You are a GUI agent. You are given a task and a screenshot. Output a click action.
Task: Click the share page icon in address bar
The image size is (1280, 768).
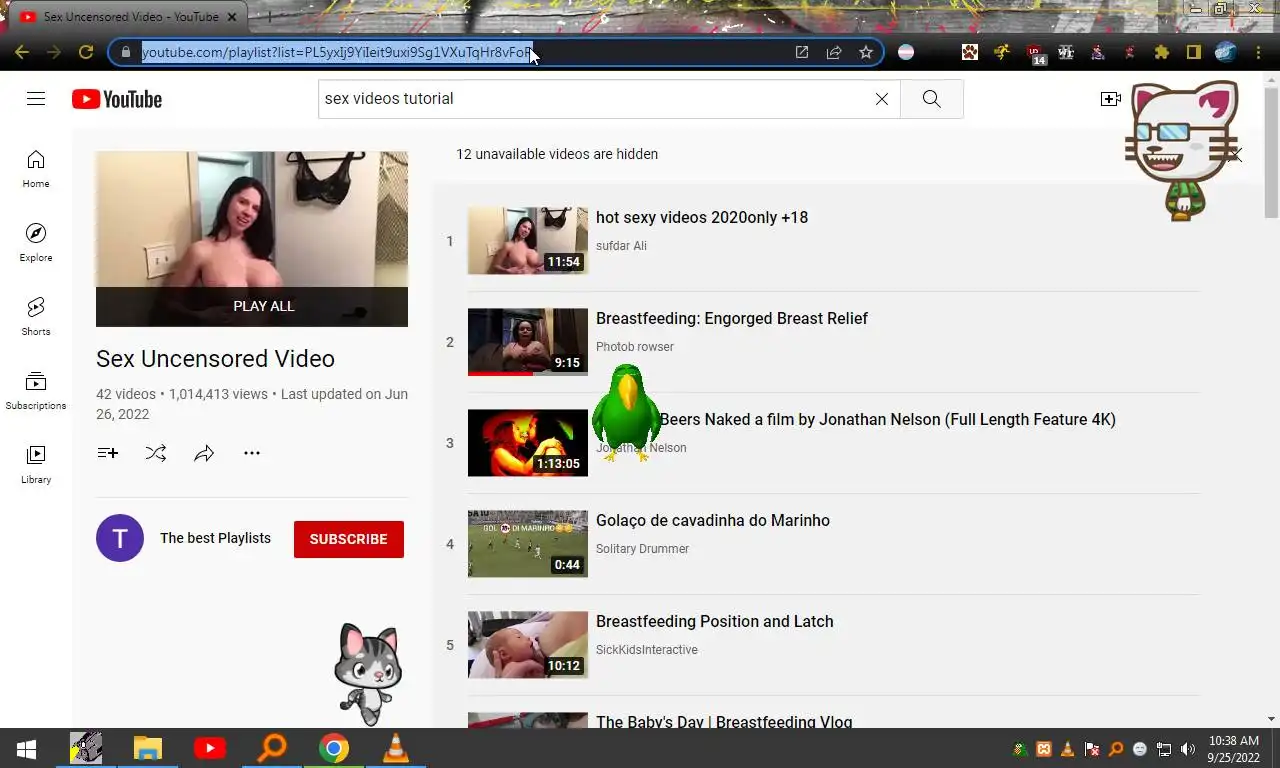coord(834,52)
